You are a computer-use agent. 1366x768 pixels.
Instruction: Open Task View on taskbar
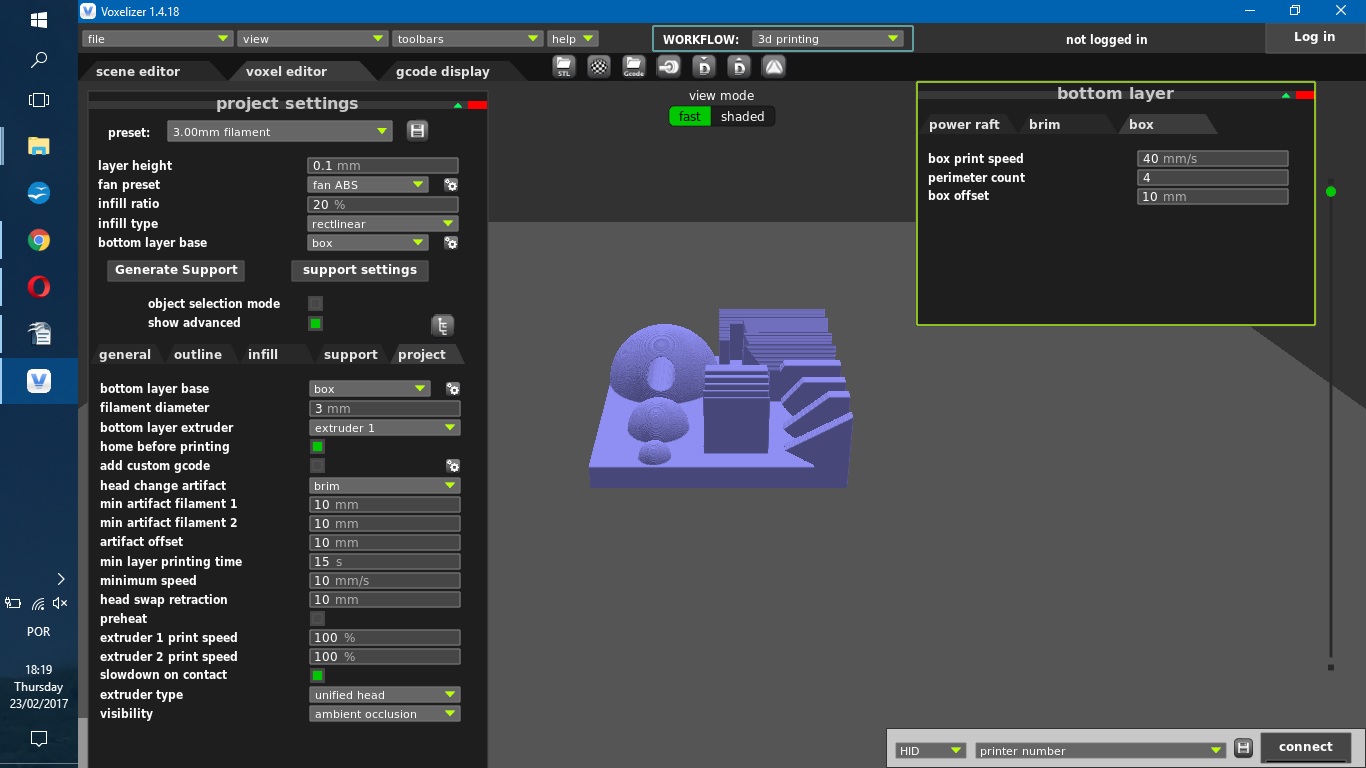[x=39, y=100]
